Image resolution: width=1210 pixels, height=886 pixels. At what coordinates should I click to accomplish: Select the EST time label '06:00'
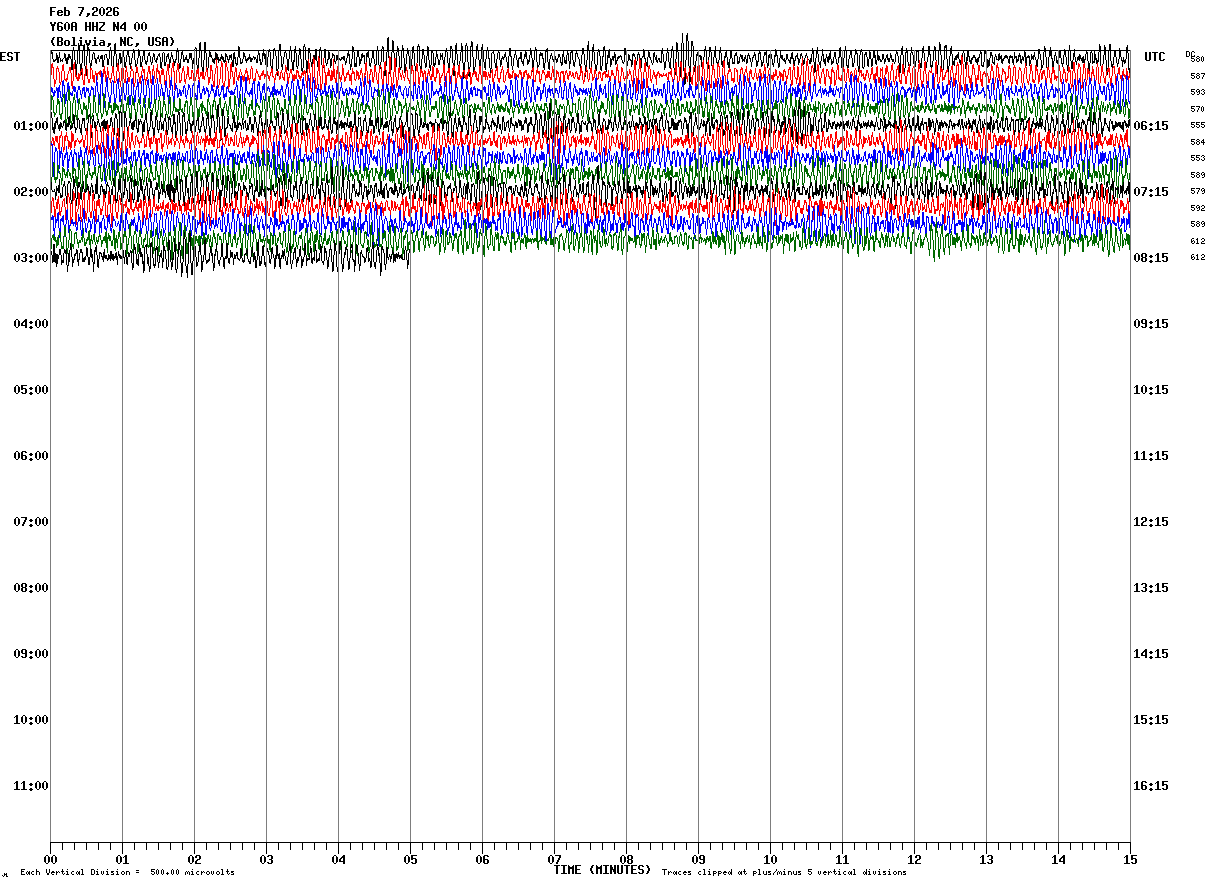[31, 456]
